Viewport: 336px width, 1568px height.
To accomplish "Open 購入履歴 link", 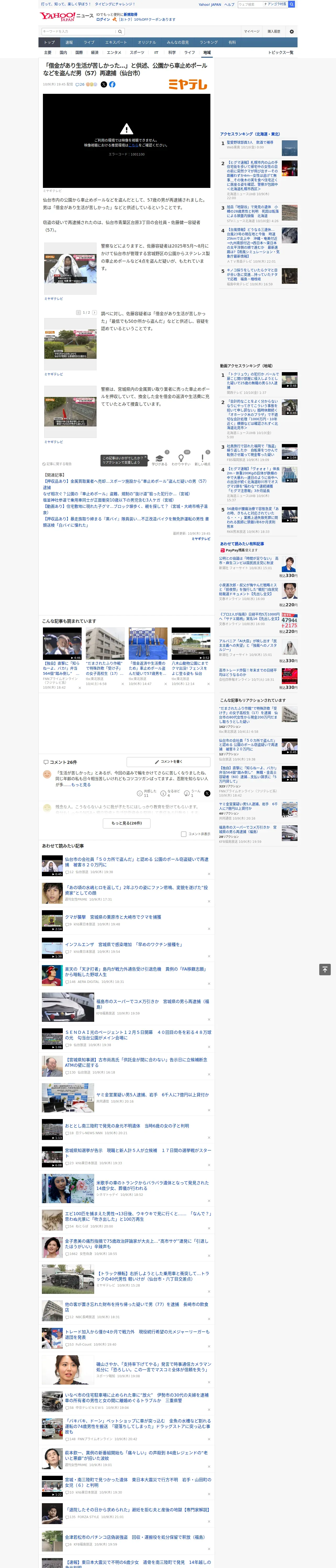I will [274, 32].
